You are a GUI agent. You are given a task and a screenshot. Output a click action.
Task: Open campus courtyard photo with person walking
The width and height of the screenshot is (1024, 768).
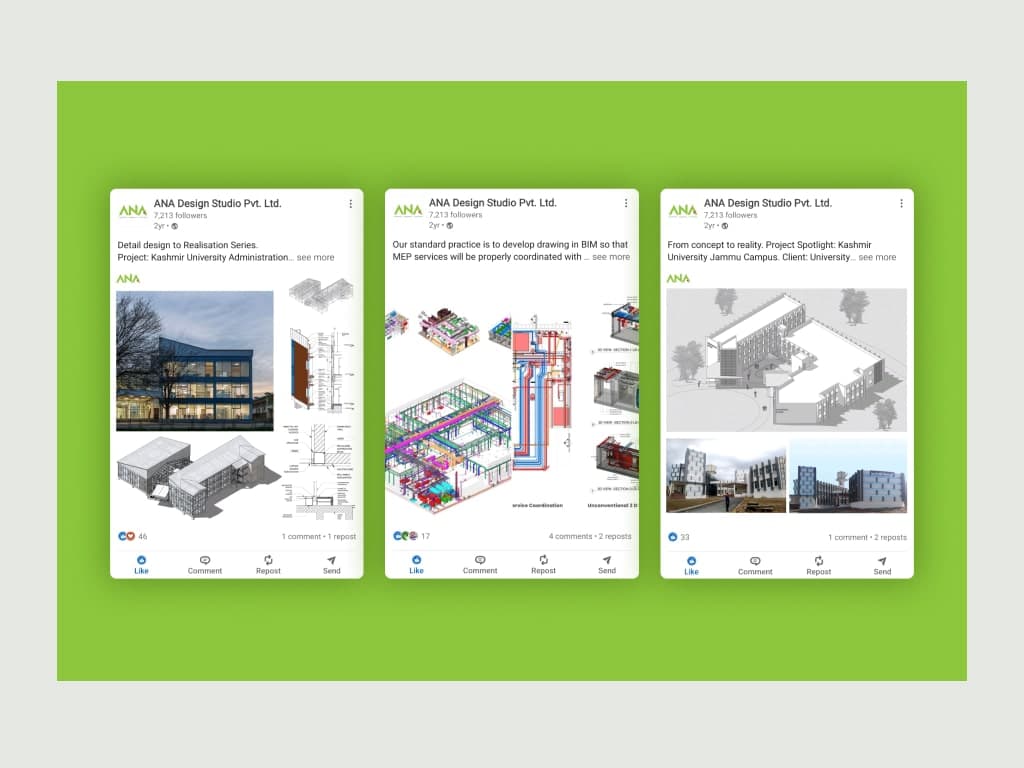(x=726, y=475)
